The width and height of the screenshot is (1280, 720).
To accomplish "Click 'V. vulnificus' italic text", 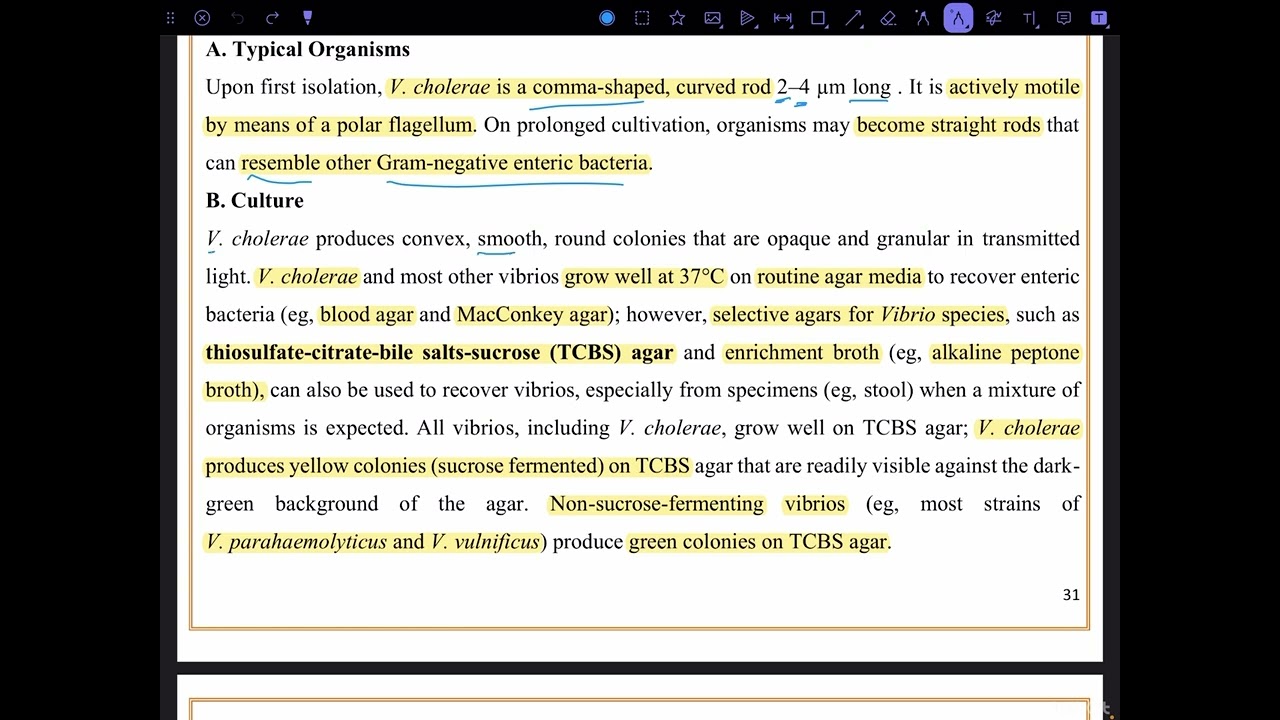I will [485, 541].
